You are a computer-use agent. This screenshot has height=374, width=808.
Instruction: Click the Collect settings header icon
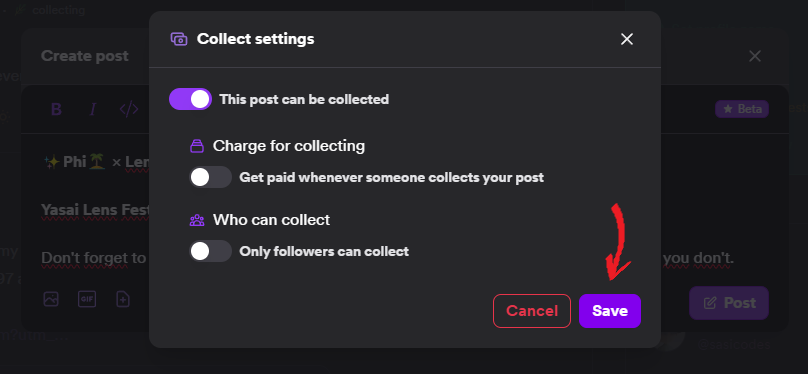tap(179, 39)
